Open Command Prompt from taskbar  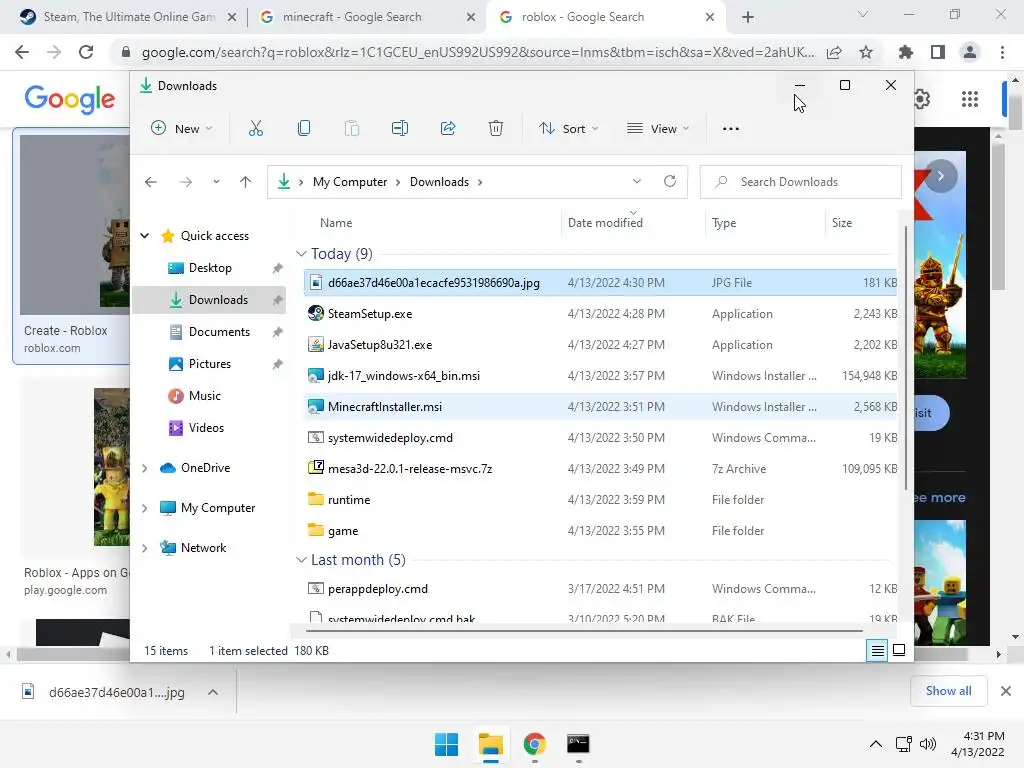coord(578,744)
